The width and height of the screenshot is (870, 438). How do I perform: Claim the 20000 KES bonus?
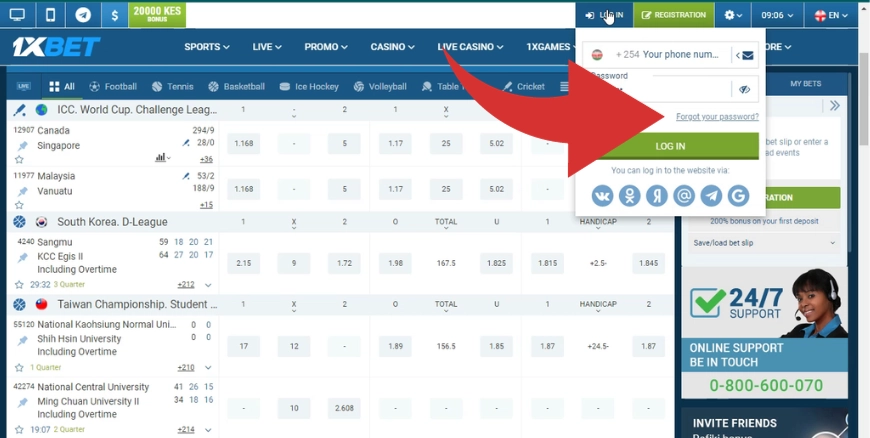[x=157, y=15]
